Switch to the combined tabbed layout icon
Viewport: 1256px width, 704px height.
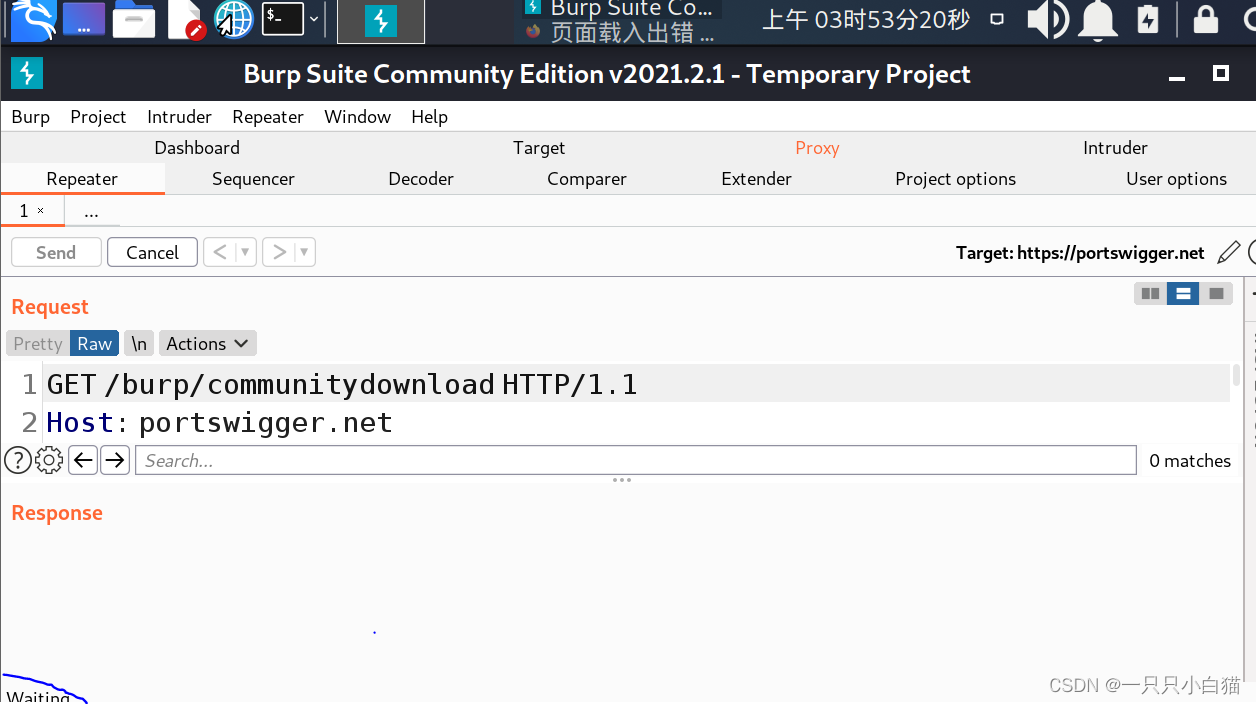click(1215, 293)
